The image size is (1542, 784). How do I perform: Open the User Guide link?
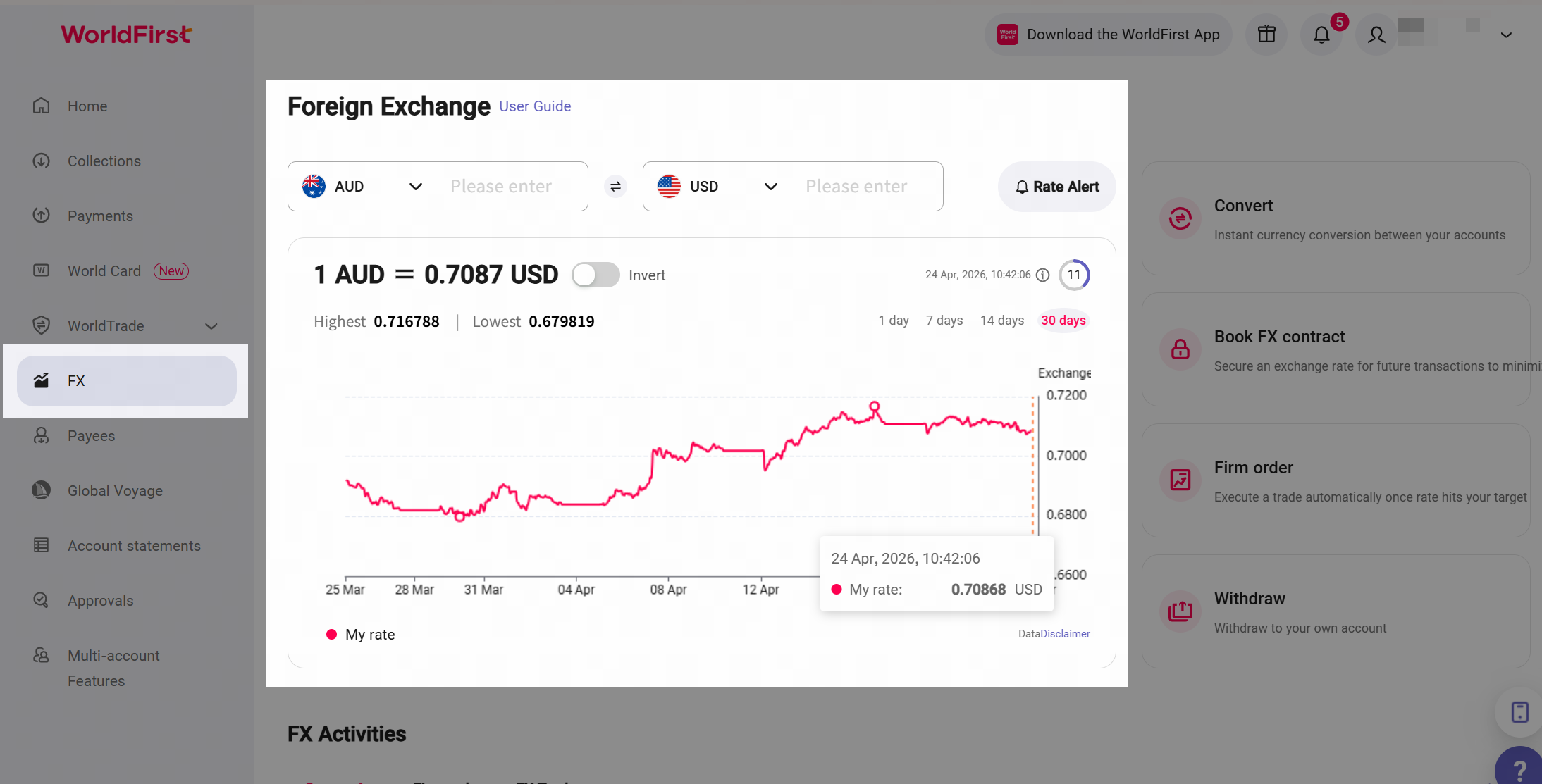535,106
